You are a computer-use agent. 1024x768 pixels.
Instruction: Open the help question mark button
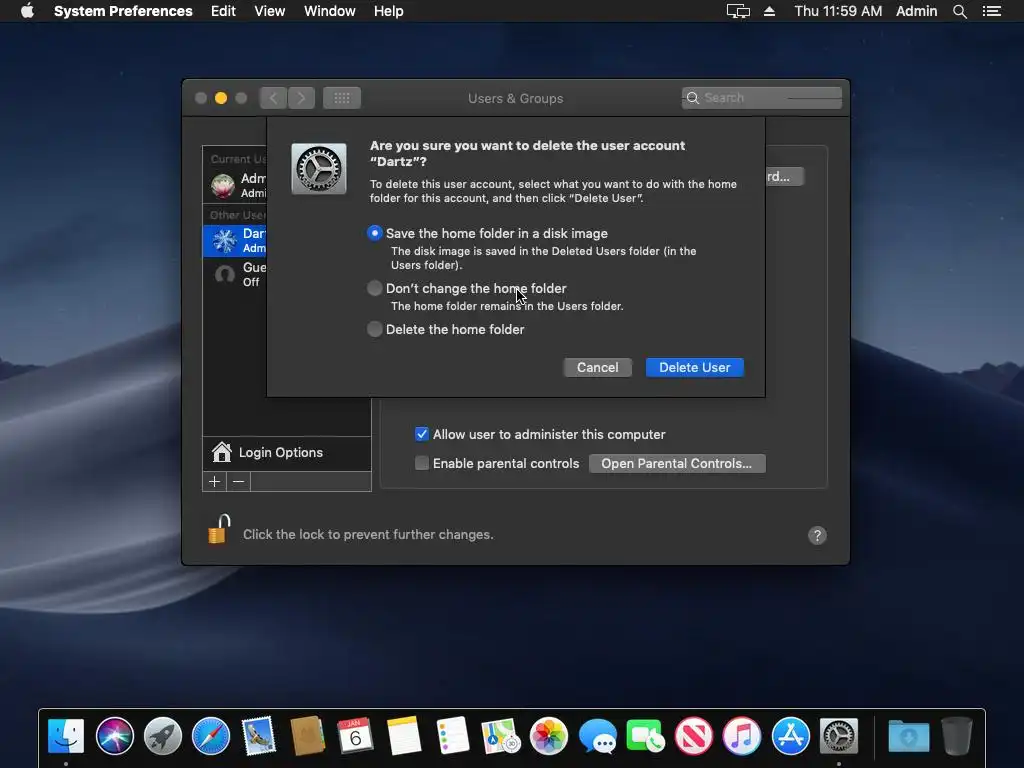click(817, 536)
